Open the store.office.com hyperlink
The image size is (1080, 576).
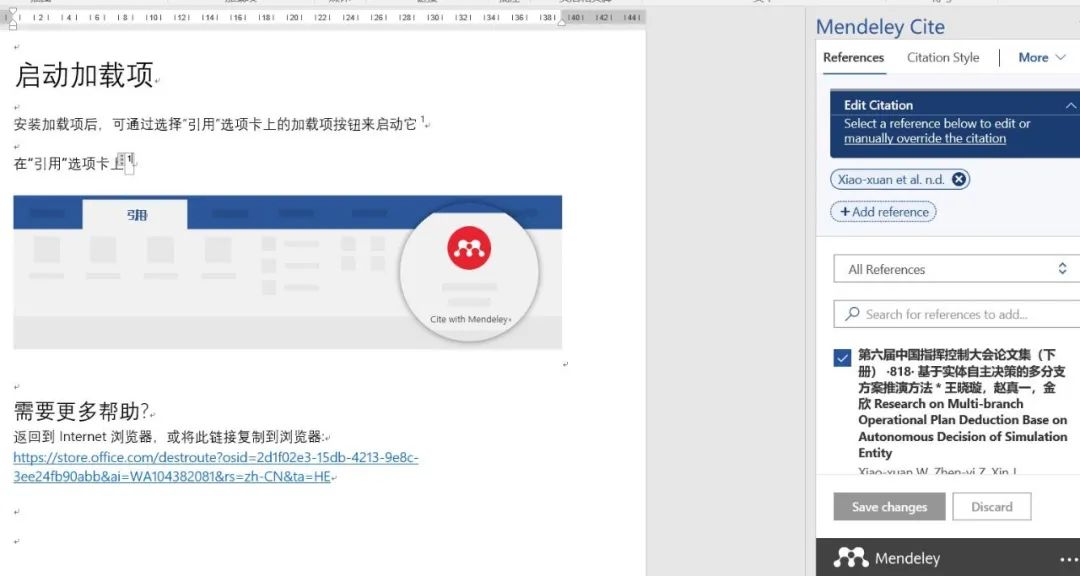pyautogui.click(x=216, y=466)
